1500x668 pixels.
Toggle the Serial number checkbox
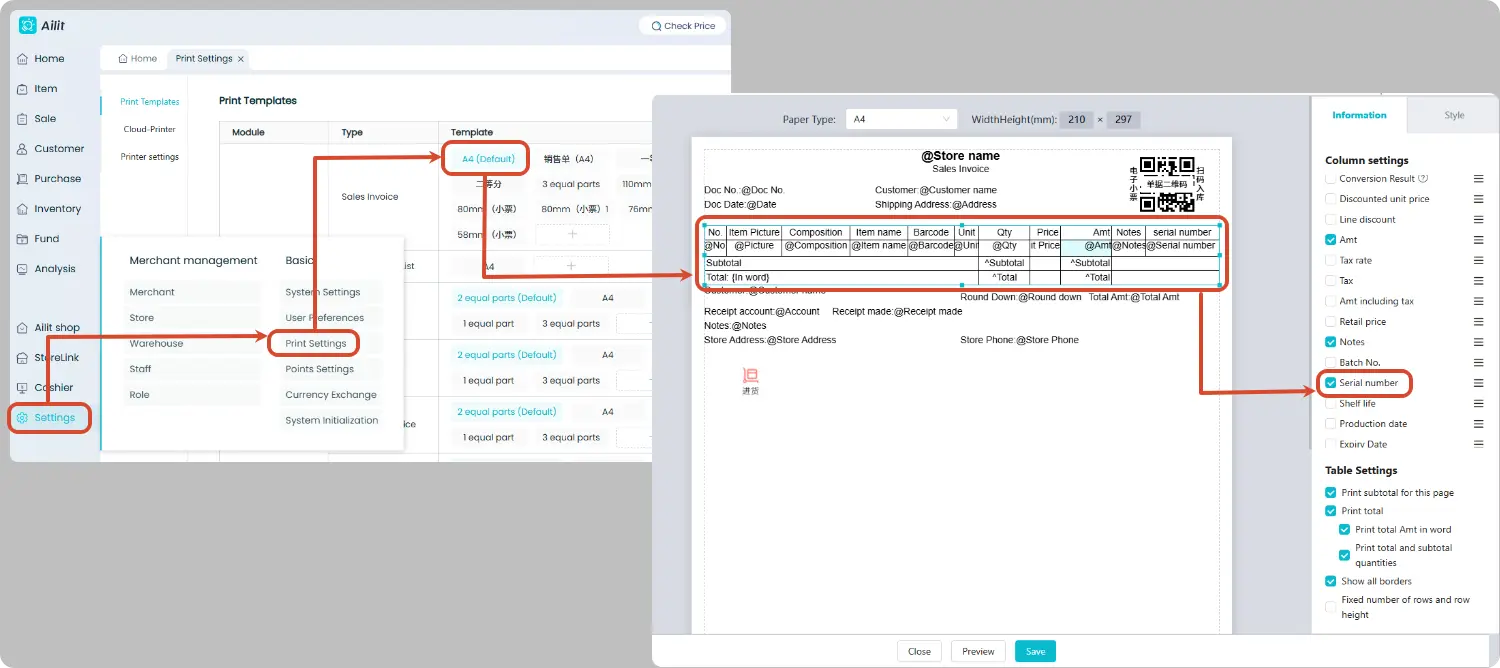point(1330,383)
